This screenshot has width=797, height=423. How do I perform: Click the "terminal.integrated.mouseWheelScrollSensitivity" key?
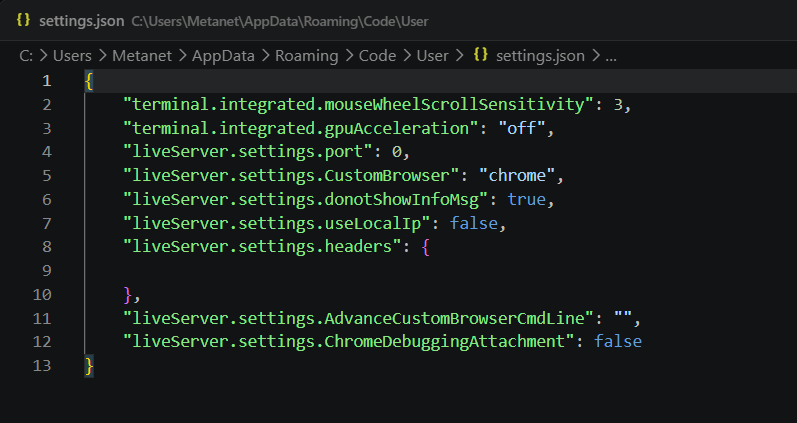point(359,104)
